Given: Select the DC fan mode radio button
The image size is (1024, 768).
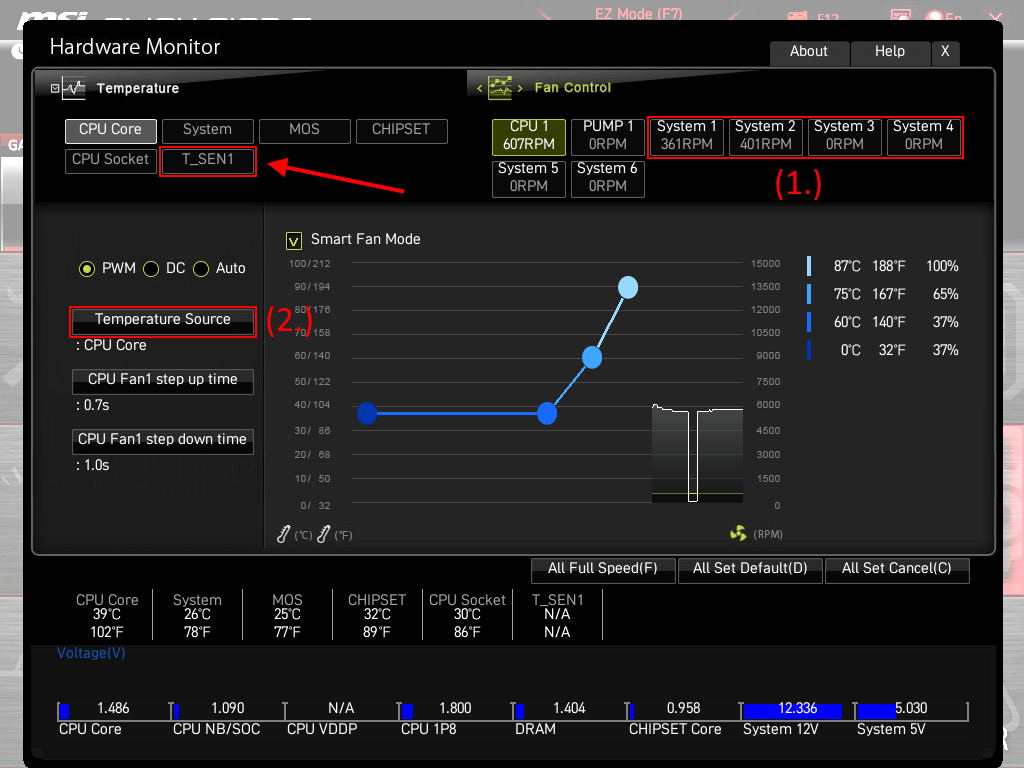Looking at the screenshot, I should point(151,269).
